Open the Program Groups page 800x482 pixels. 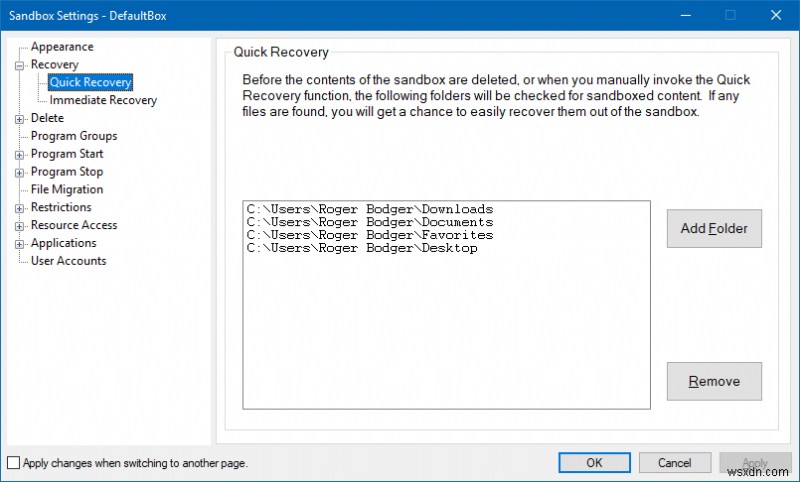point(74,136)
